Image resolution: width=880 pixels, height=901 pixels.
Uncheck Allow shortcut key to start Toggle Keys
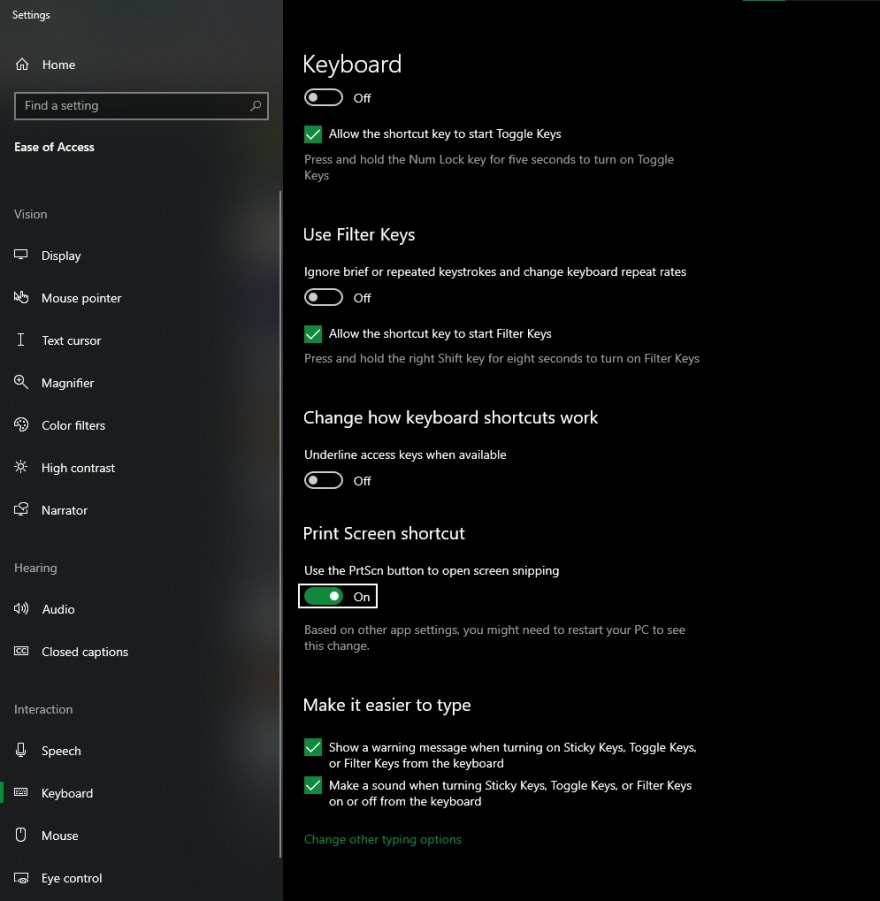313,134
